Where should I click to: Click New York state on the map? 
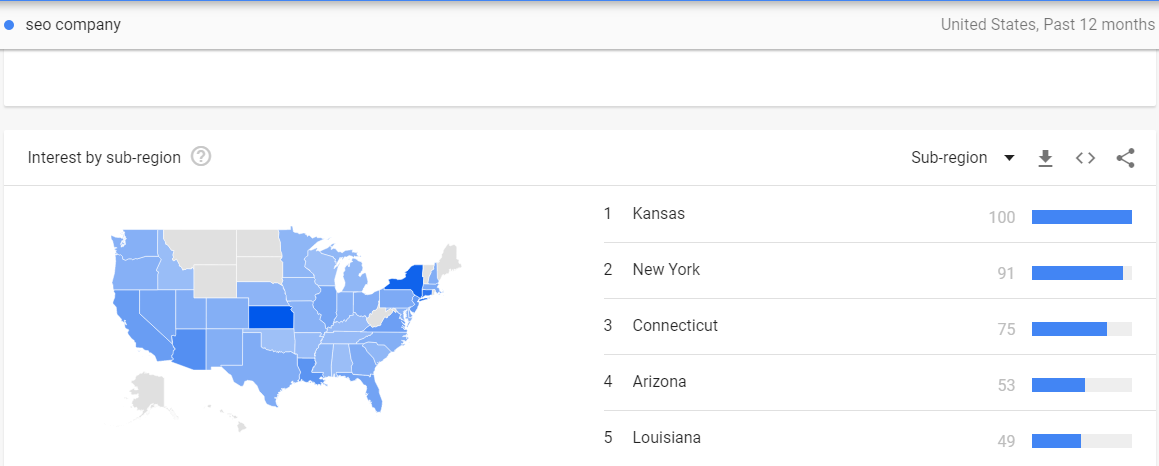407,282
